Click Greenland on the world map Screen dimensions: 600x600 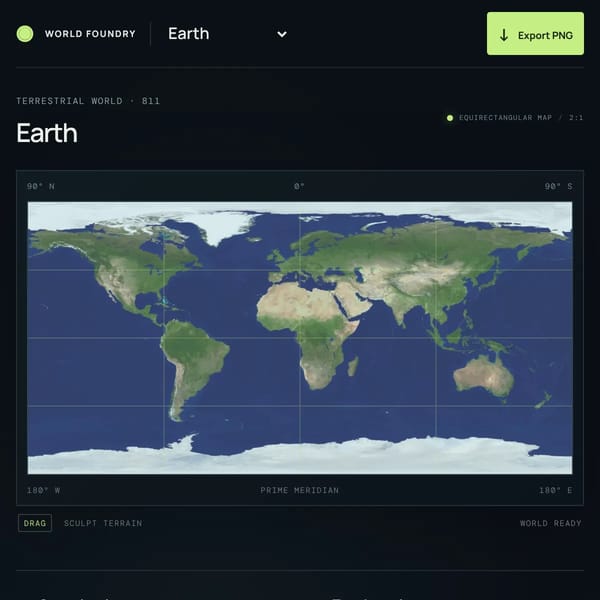(x=224, y=226)
